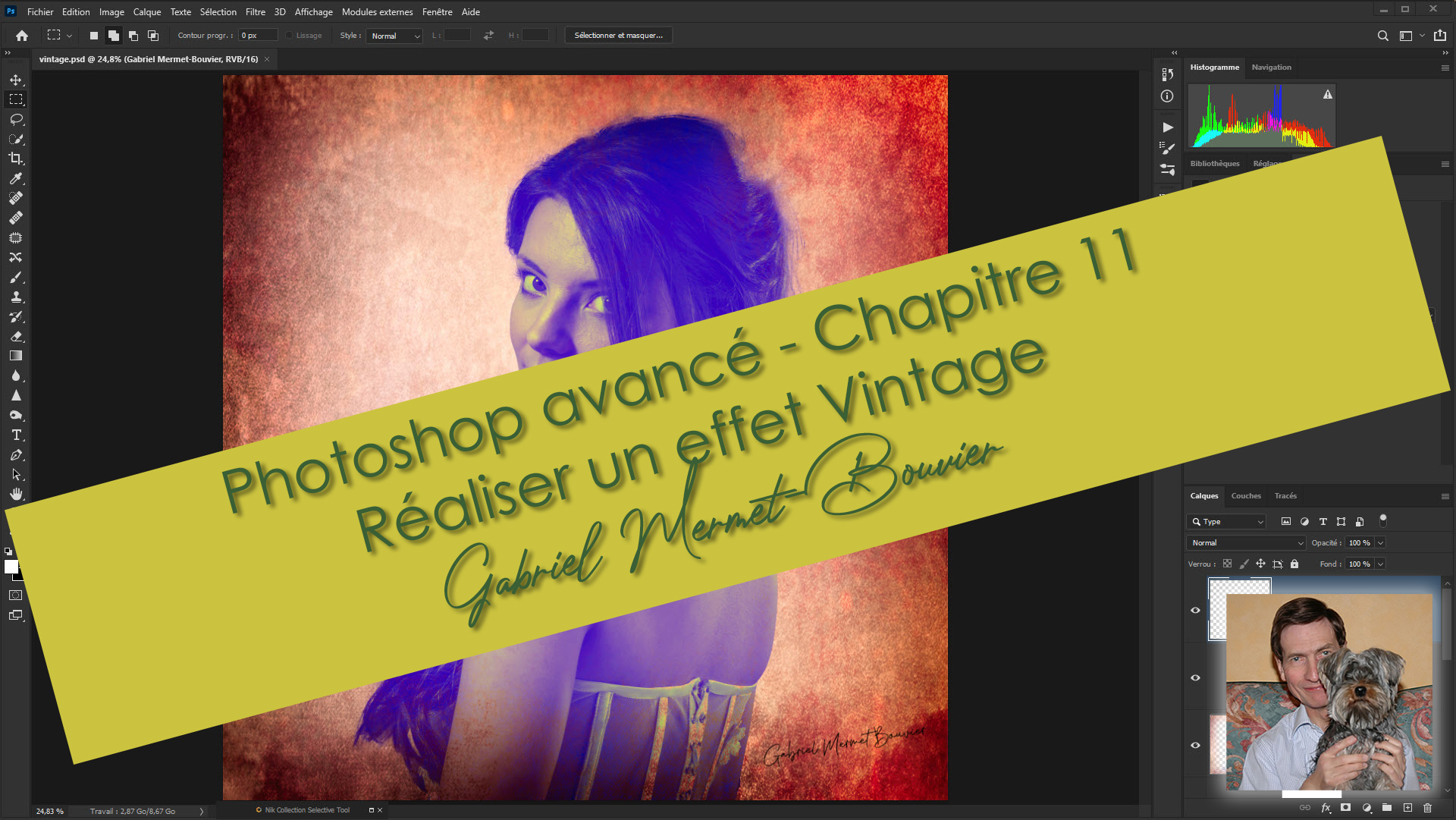1456x820 pixels.
Task: Expand the Opacité percentage dropdown arrow
Action: 1380,542
